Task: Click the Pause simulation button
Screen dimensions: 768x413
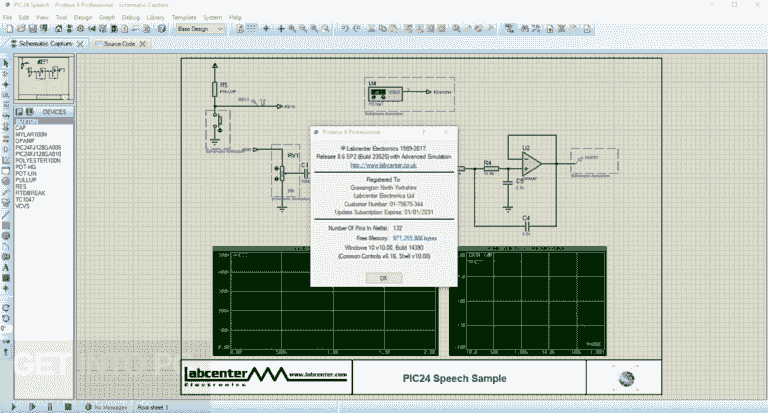Action: pos(49,407)
